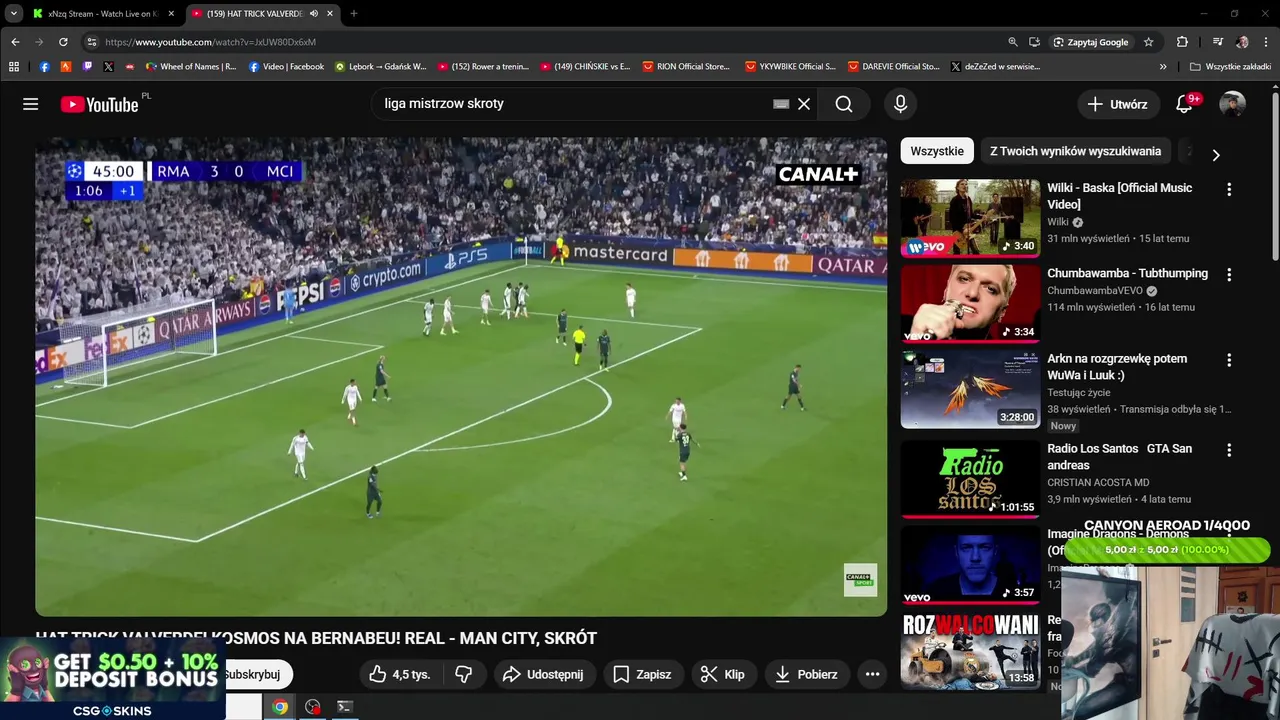Open YouTube notifications bell
Image resolution: width=1280 pixels, height=720 pixels.
tap(1184, 104)
